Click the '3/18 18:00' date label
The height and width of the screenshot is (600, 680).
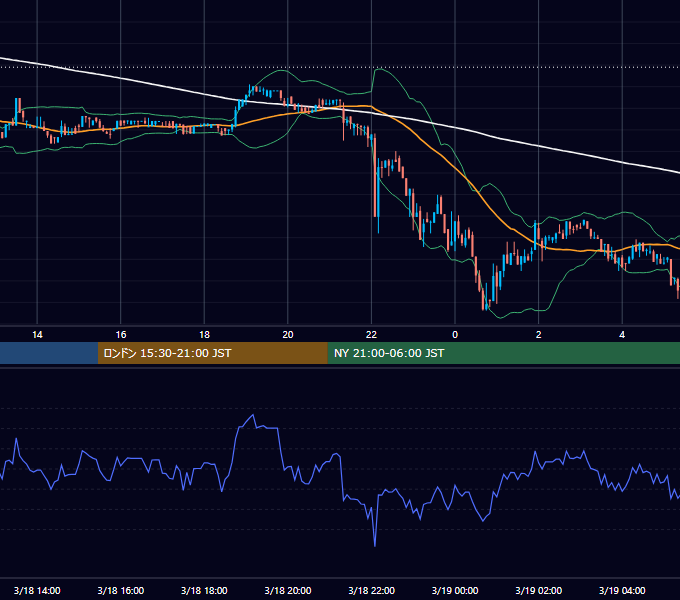(x=204, y=590)
